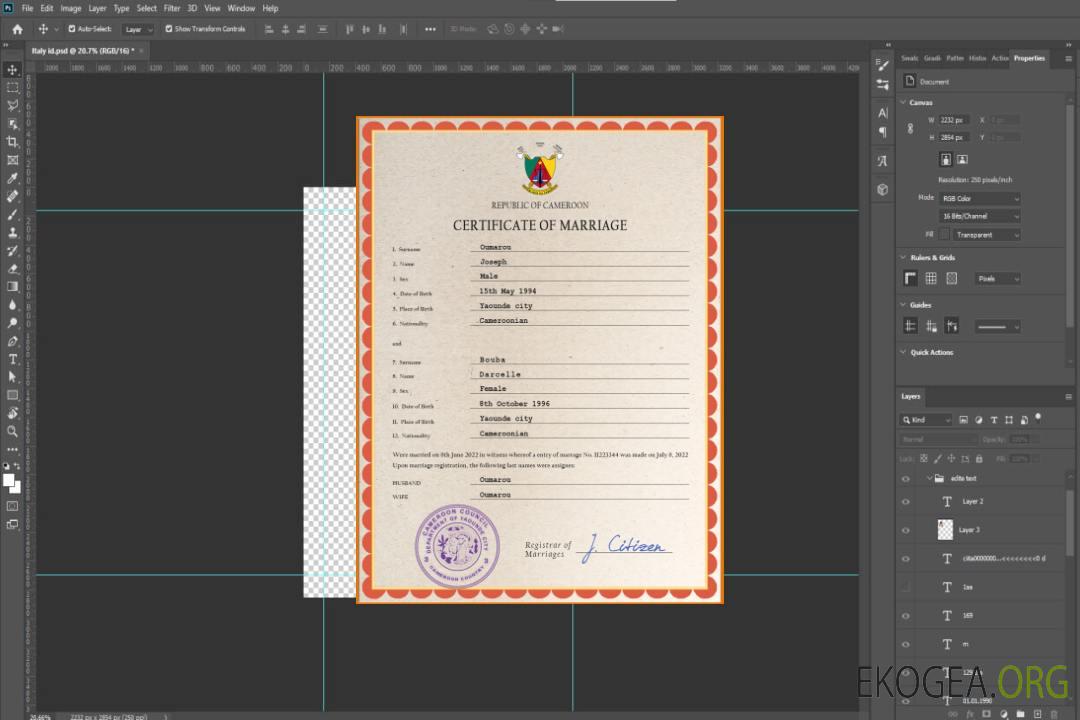Toggle Show Transform Controls checkbox
Image resolution: width=1080 pixels, height=720 pixels.
click(169, 29)
